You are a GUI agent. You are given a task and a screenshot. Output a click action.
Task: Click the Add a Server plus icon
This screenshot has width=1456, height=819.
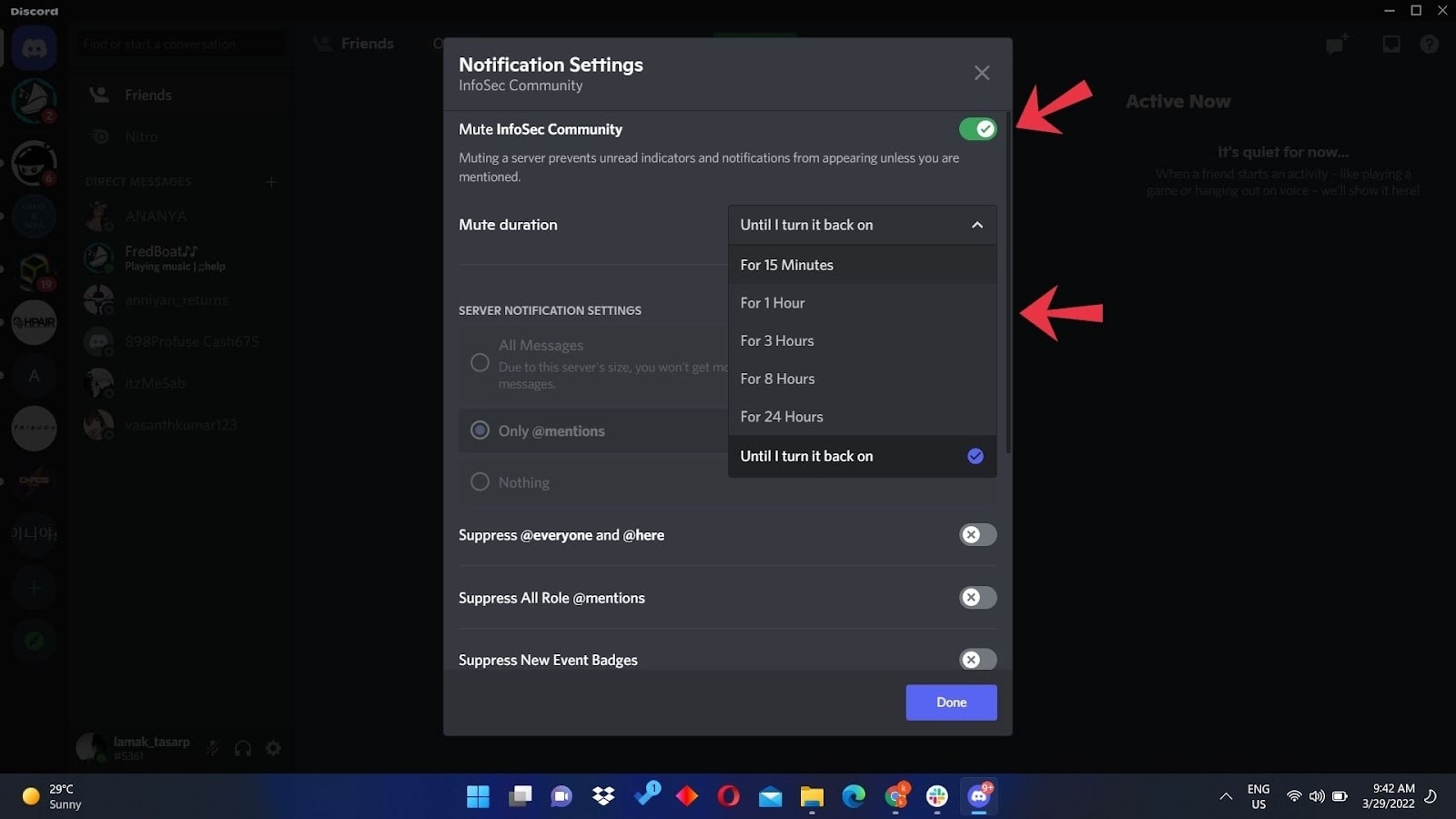point(35,589)
